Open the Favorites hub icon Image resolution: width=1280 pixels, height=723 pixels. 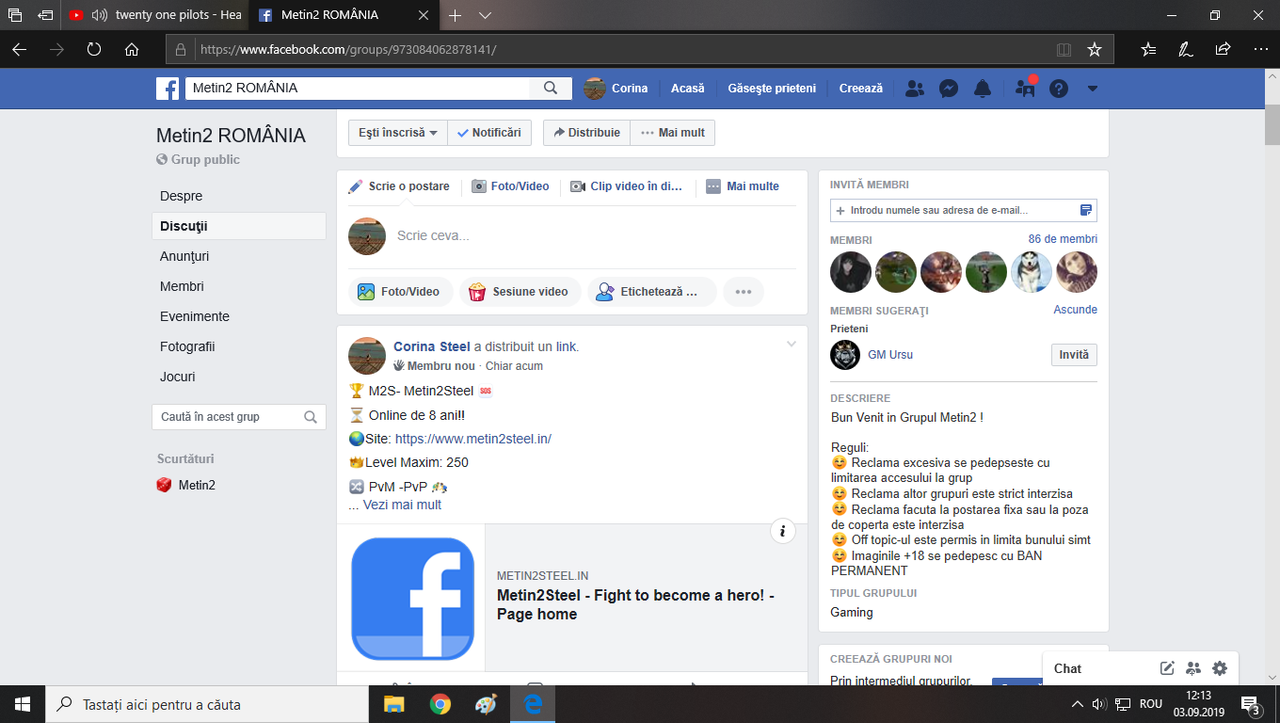click(1148, 48)
